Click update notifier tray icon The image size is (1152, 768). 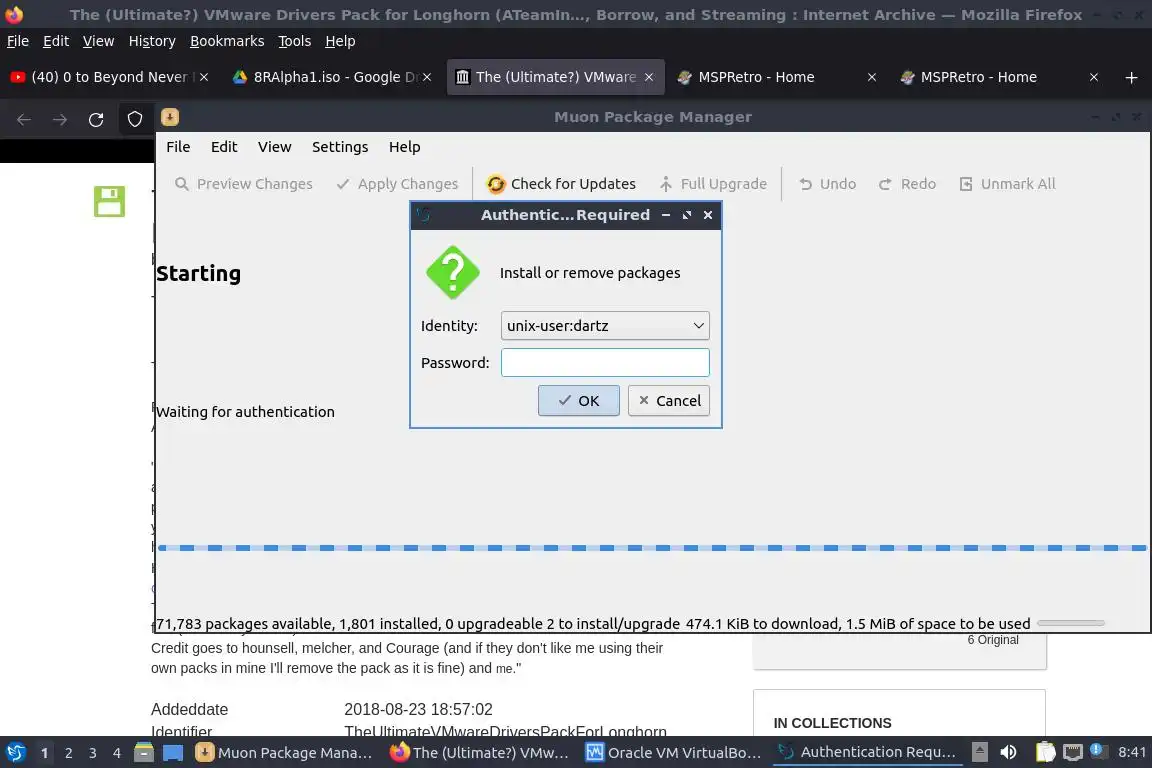pos(1096,750)
